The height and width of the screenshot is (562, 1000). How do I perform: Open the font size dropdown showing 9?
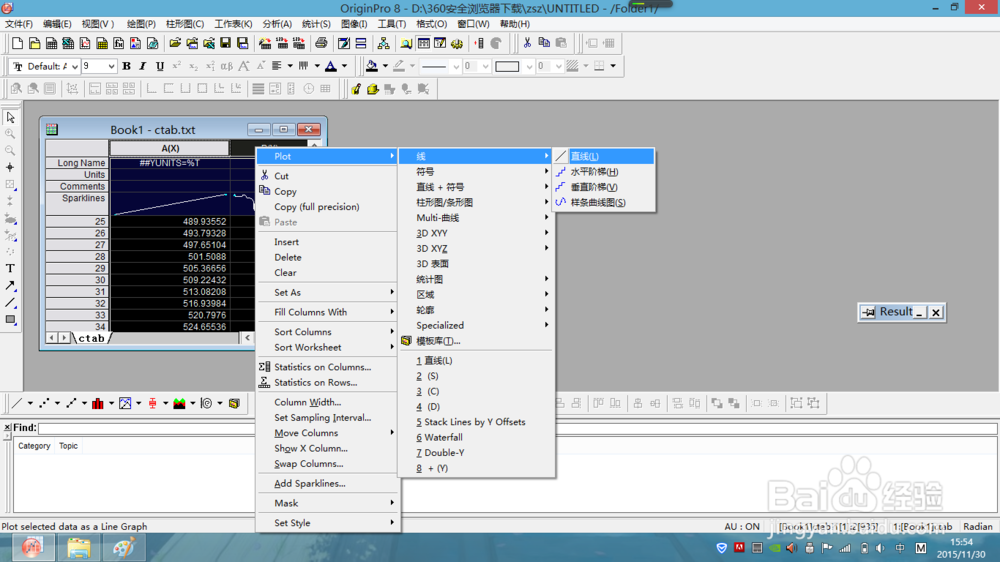[x=111, y=66]
